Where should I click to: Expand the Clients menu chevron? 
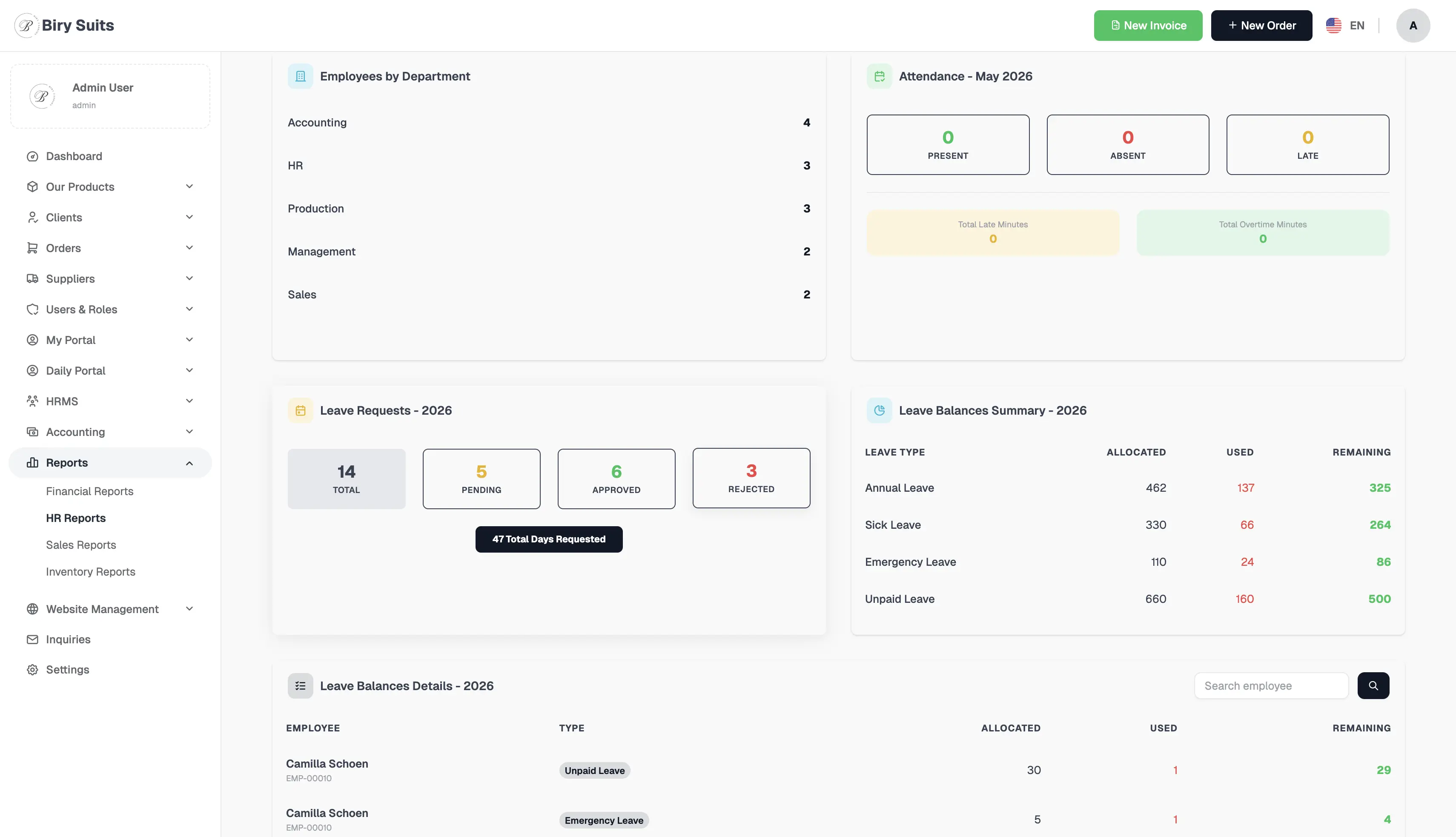coord(189,217)
